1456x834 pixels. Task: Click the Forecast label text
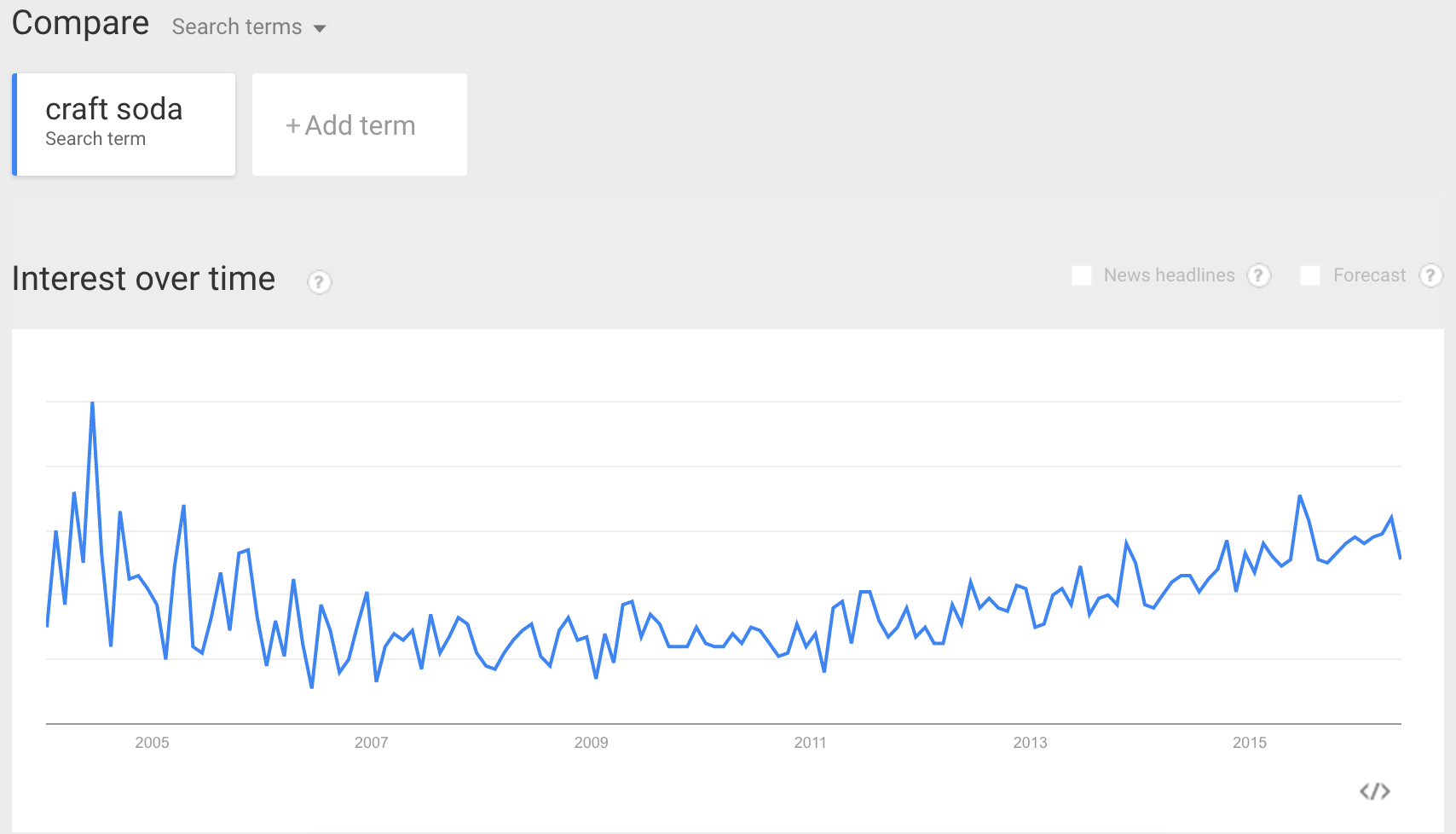point(1369,275)
